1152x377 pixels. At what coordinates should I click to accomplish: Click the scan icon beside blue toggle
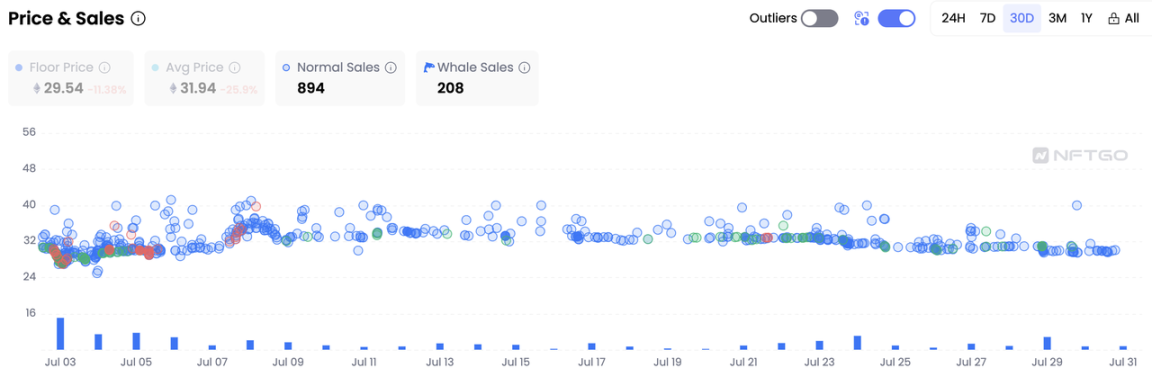pos(862,18)
